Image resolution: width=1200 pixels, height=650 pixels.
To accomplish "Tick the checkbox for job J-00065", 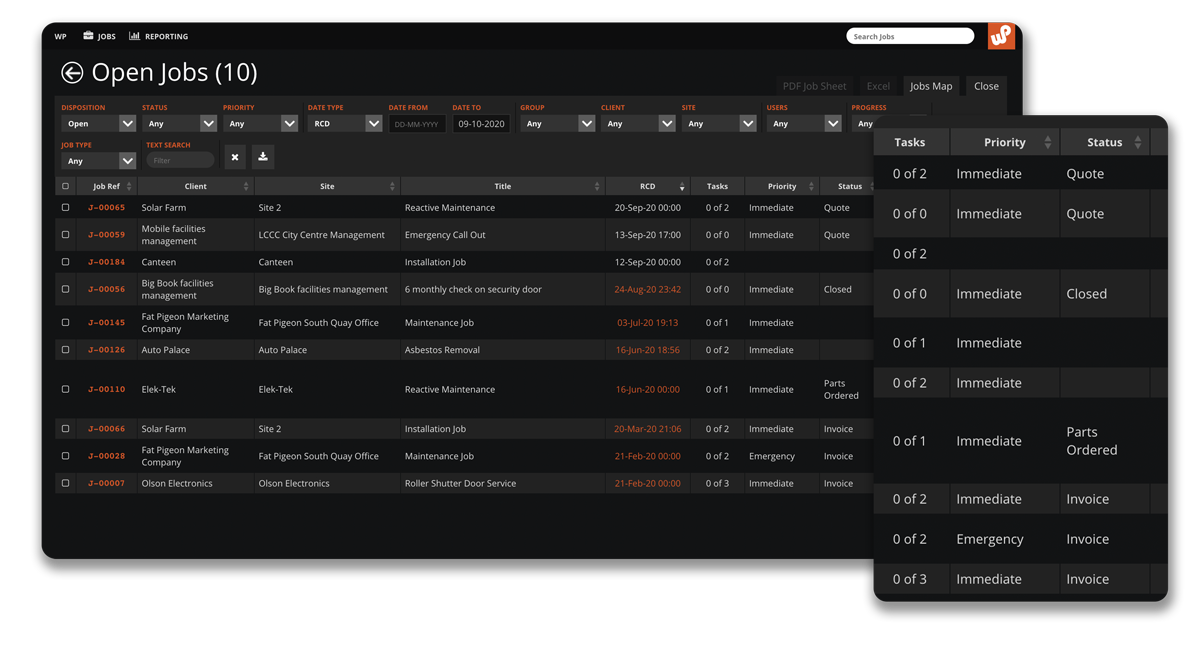I will click(x=66, y=208).
